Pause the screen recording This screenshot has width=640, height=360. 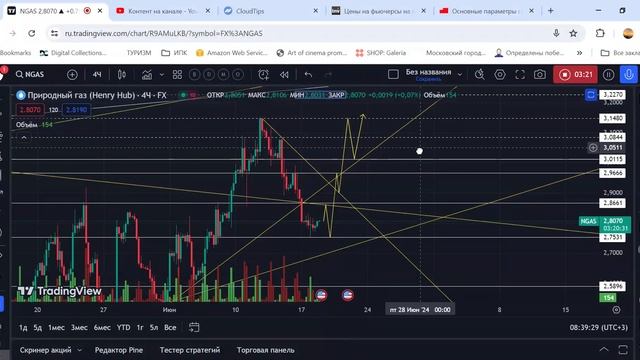pyautogui.click(x=608, y=75)
